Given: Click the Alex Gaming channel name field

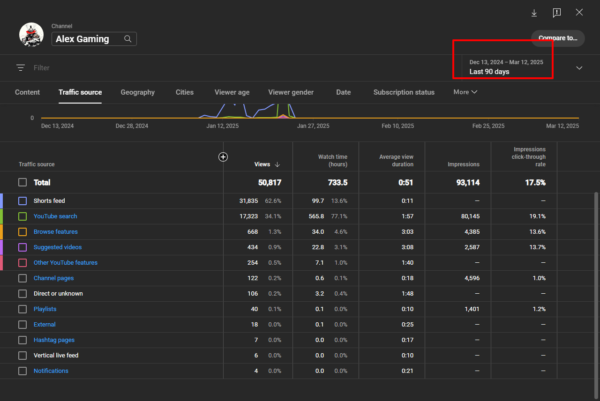Looking at the screenshot, I should coord(94,39).
